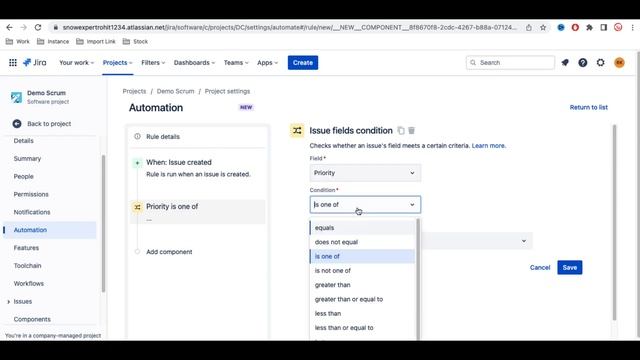This screenshot has width=640, height=360.
Task: Select the does not equal option
Action: pyautogui.click(x=362, y=242)
